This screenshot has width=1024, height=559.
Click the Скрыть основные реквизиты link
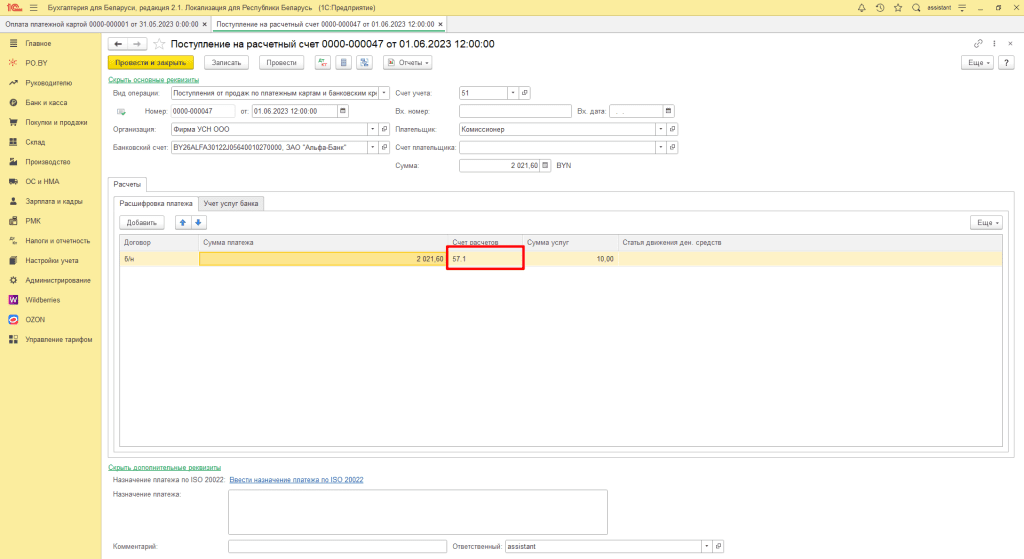point(153,79)
